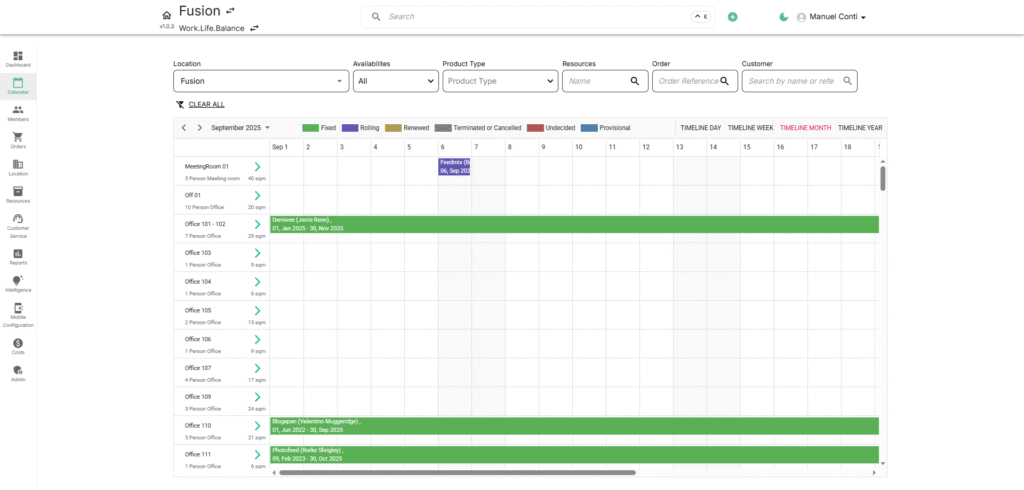Open Resources in the sidebar
Image resolution: width=1024 pixels, height=490 pixels.
point(18,193)
